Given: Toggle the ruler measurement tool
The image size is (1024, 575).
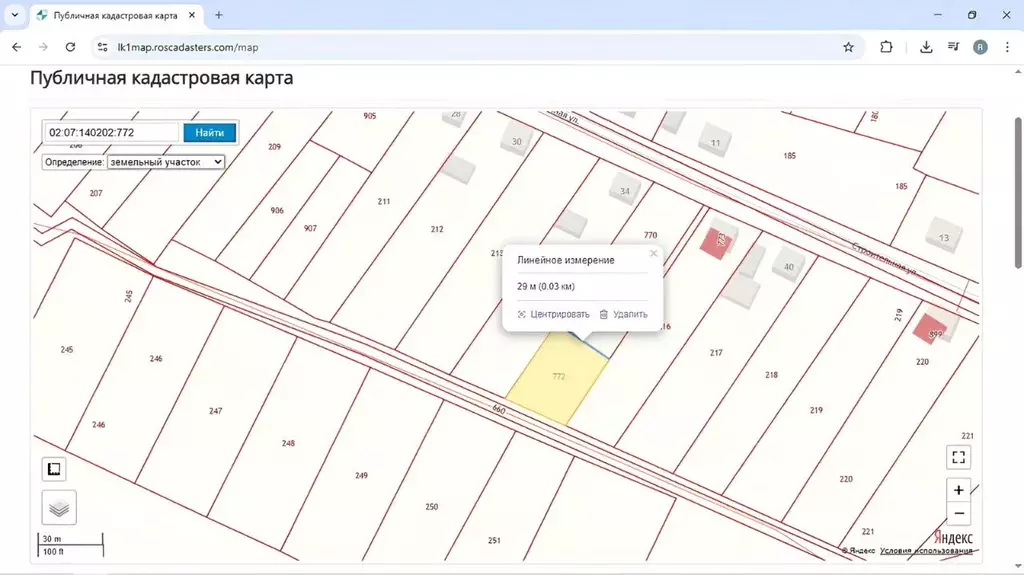Looking at the screenshot, I should (x=54, y=469).
